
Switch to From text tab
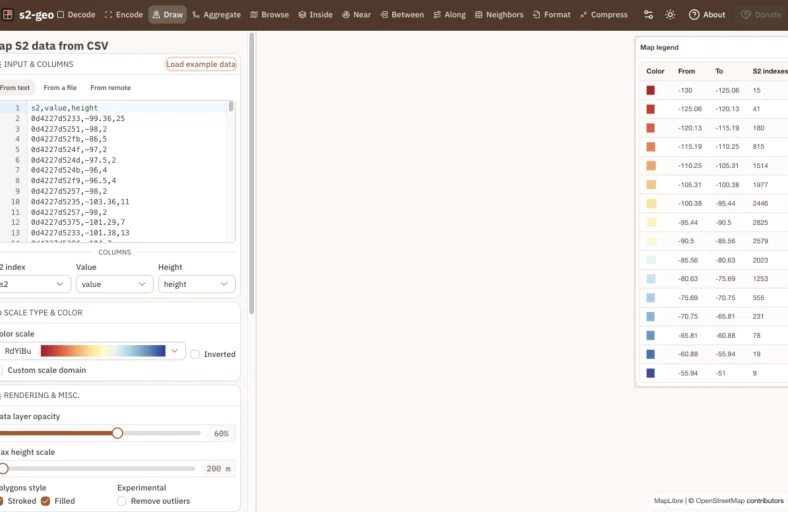click(x=15, y=87)
